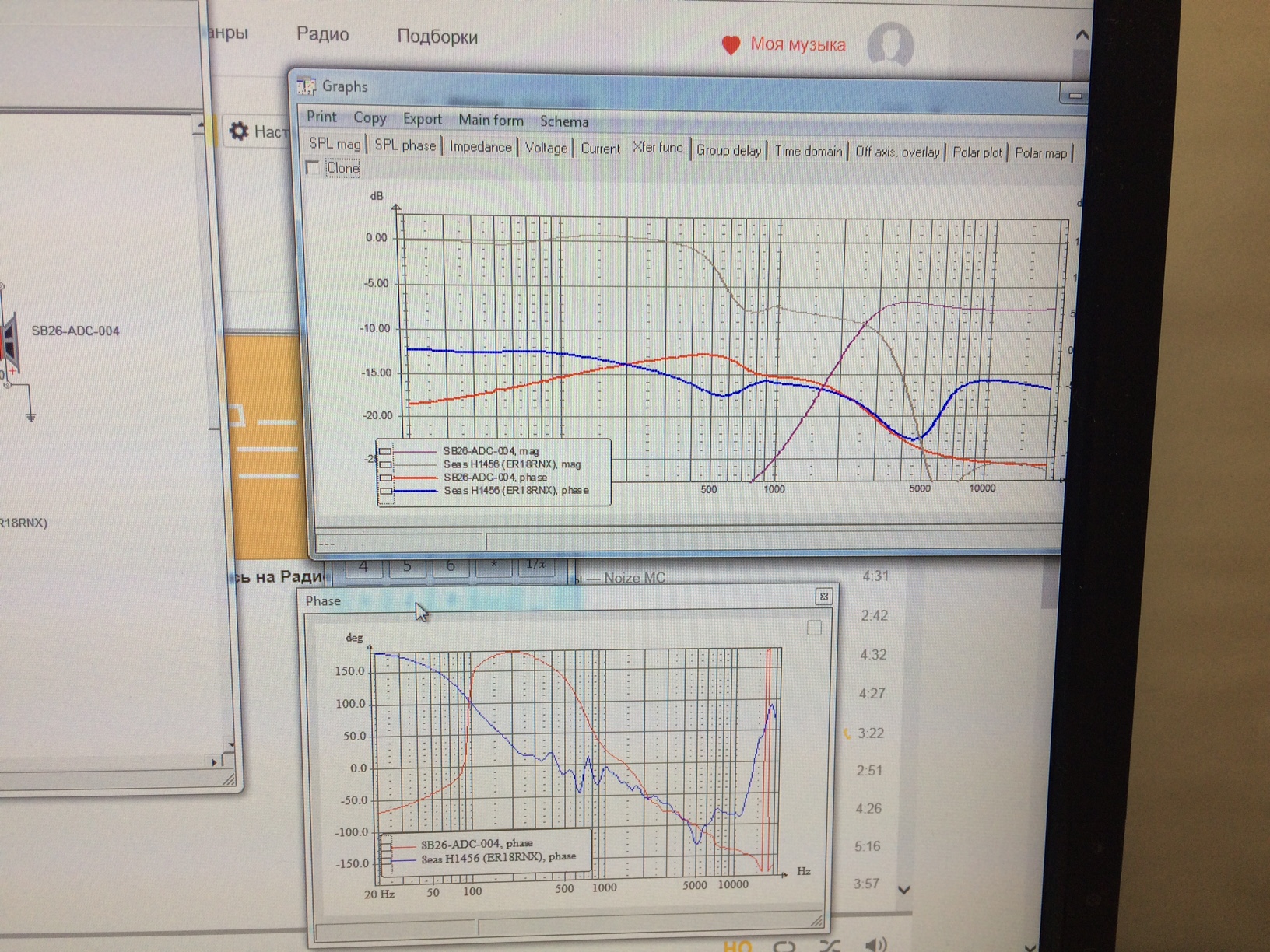Screen dimensions: 1270x952
Task: Switch to the Polar plot tab
Action: pos(977,153)
